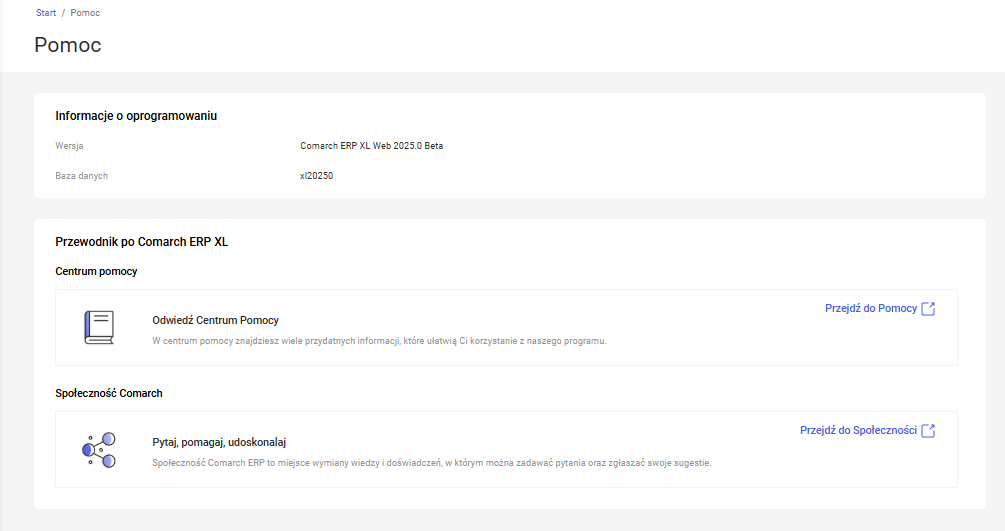Click the database name 'xl20250'

[x=316, y=176]
